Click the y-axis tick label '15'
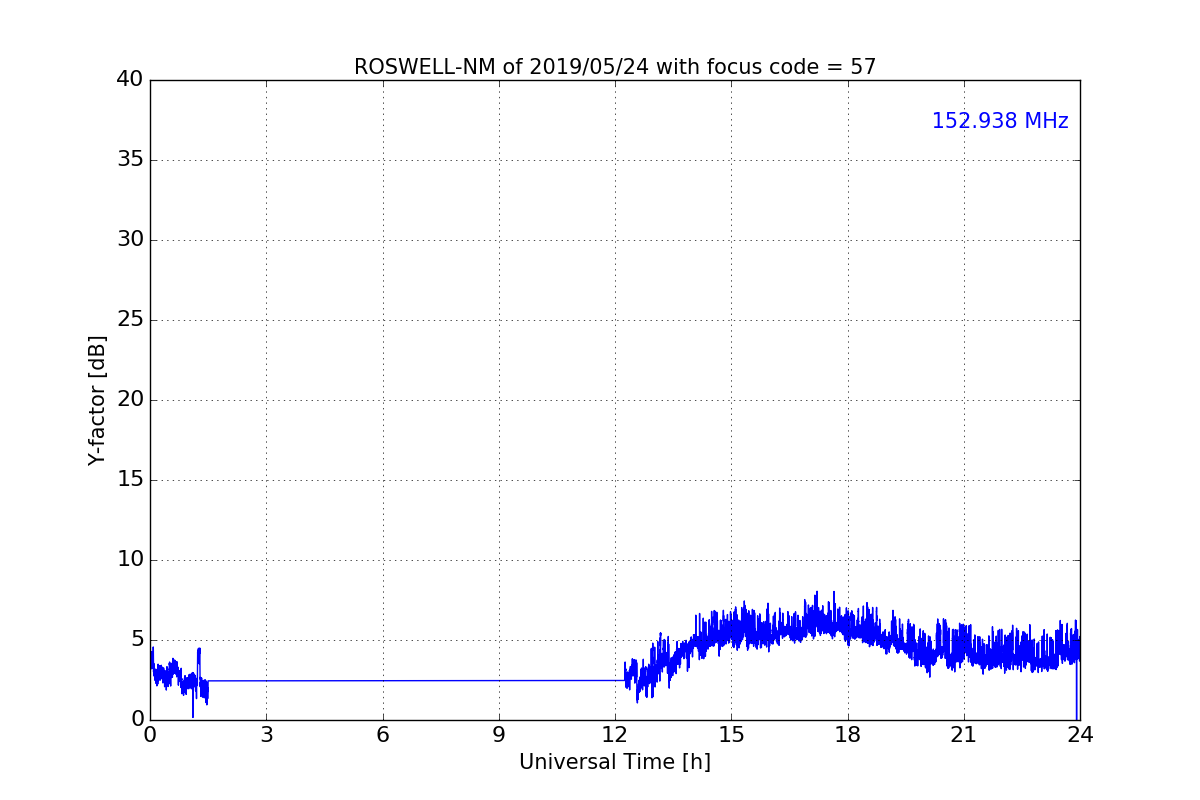This screenshot has height=800, width=1200. [x=130, y=480]
